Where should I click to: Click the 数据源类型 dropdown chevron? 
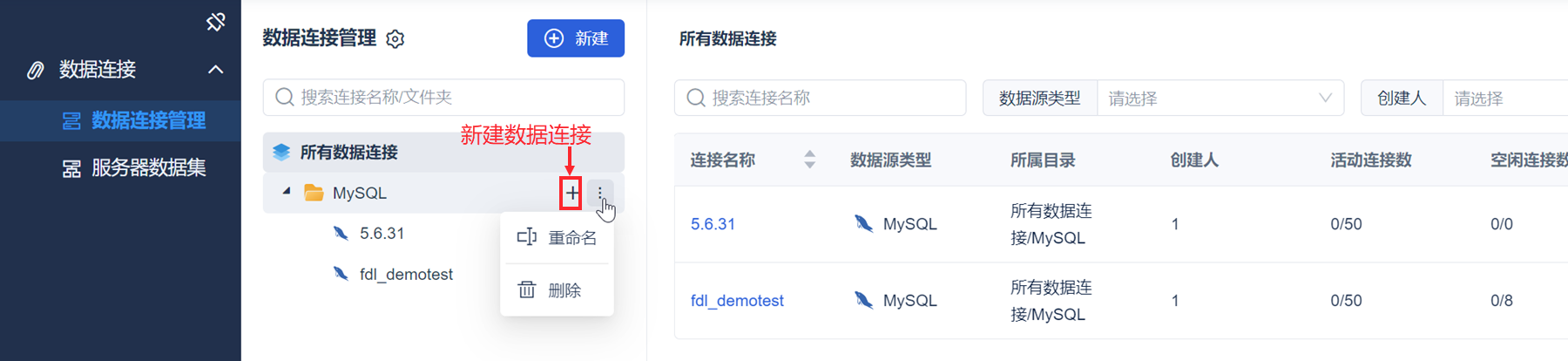click(1325, 98)
